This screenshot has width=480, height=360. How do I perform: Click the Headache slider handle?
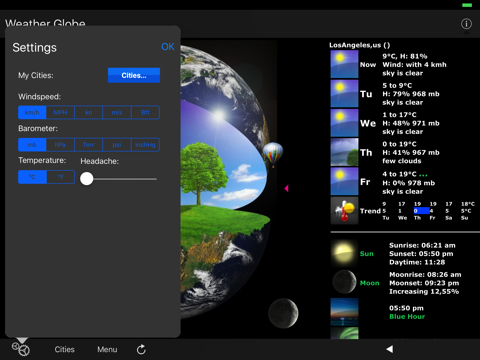click(87, 179)
